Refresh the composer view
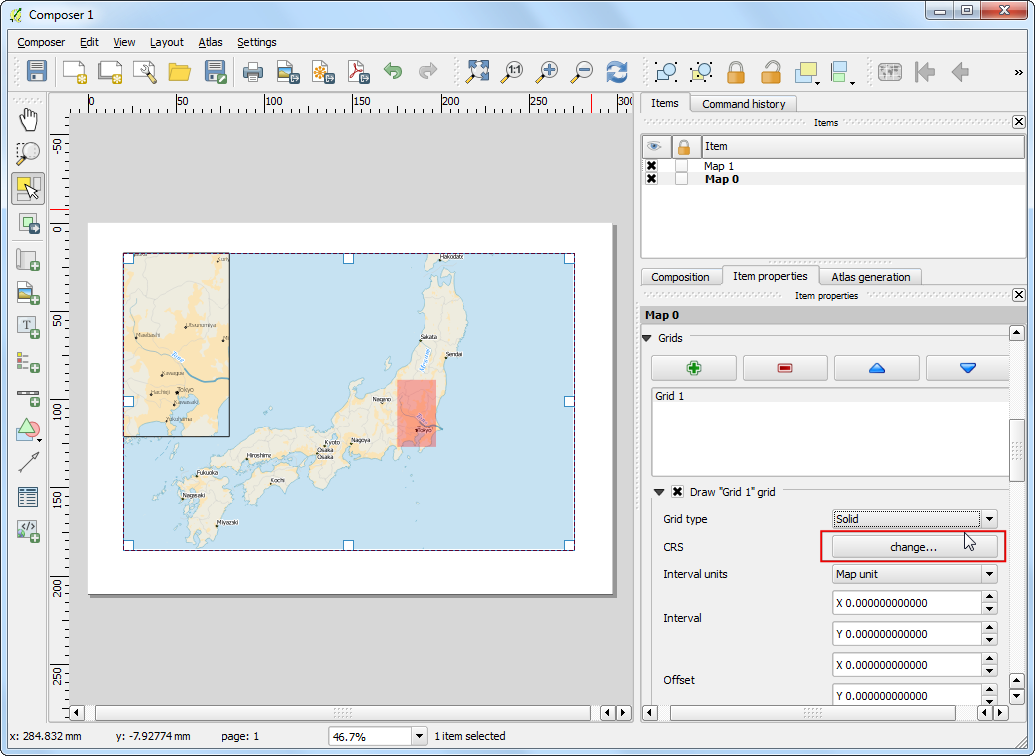 tap(617, 71)
